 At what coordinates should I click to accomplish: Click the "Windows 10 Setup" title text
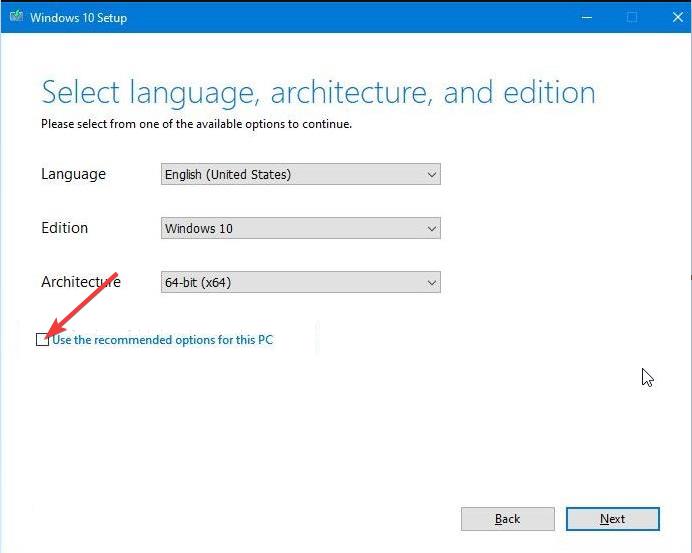point(79,18)
